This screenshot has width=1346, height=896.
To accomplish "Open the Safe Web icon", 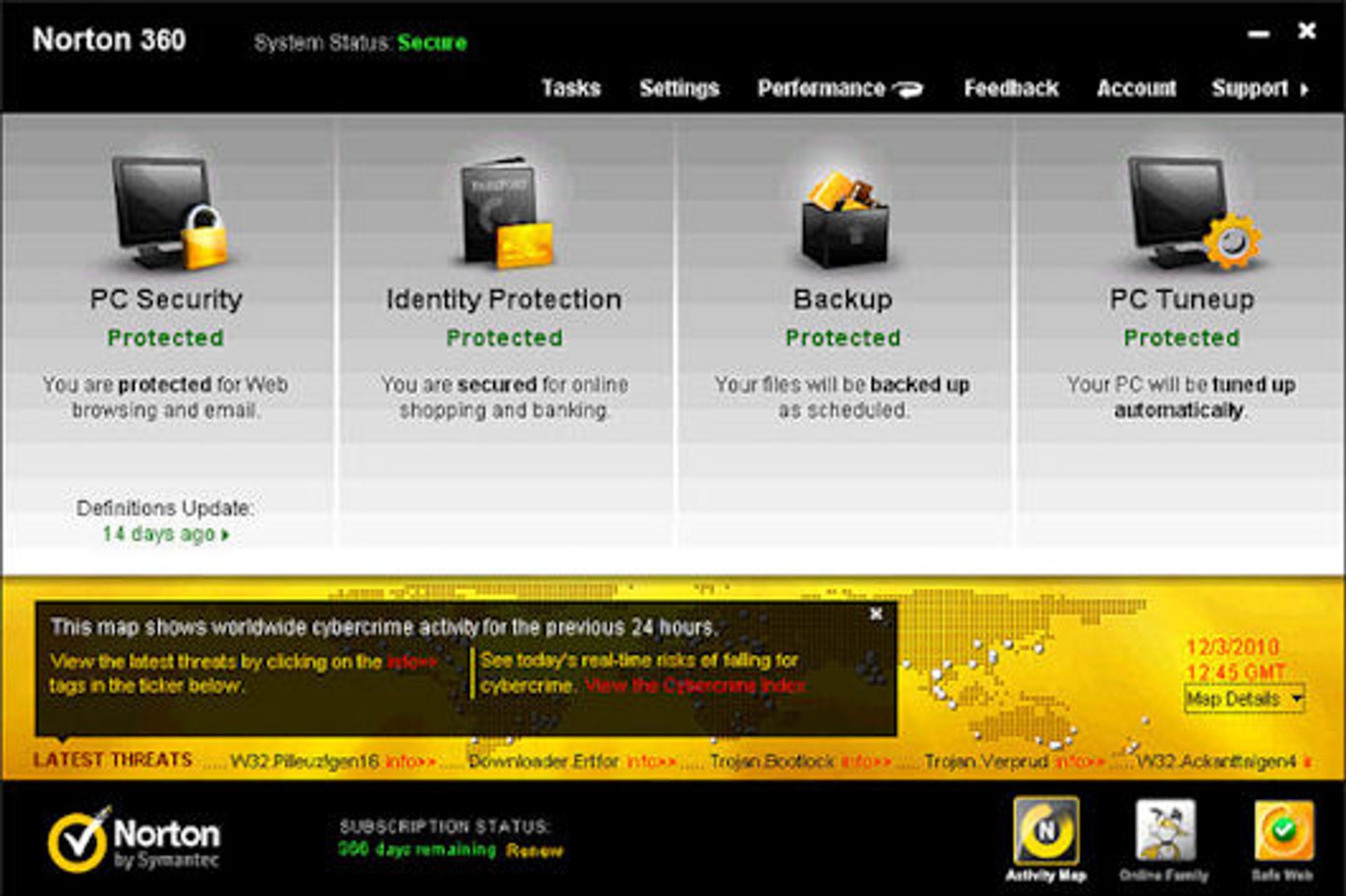I will 1283,831.
